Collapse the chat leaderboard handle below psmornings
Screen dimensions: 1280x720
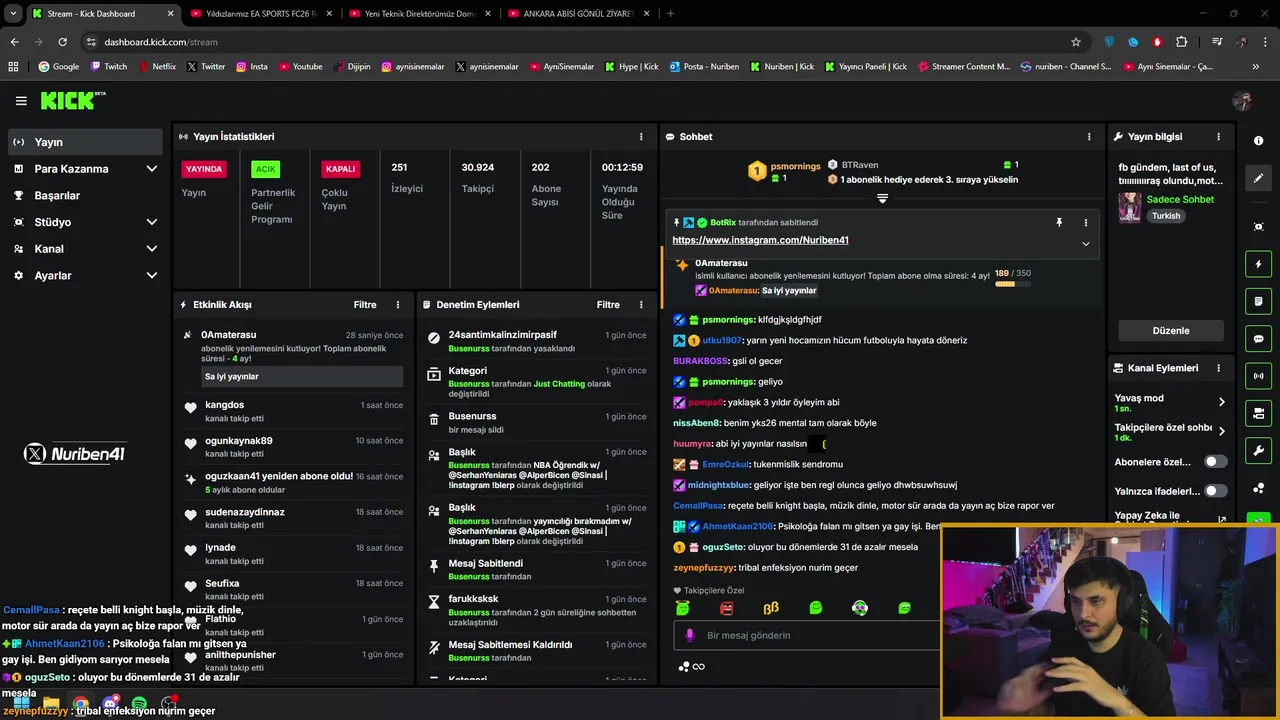click(882, 199)
